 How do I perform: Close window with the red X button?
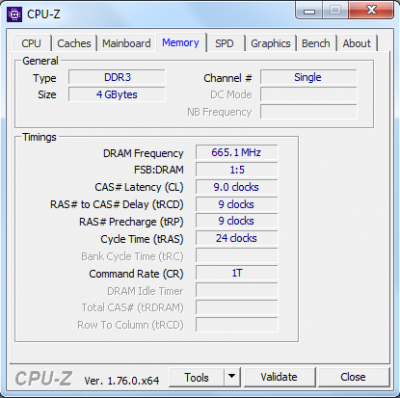click(372, 11)
